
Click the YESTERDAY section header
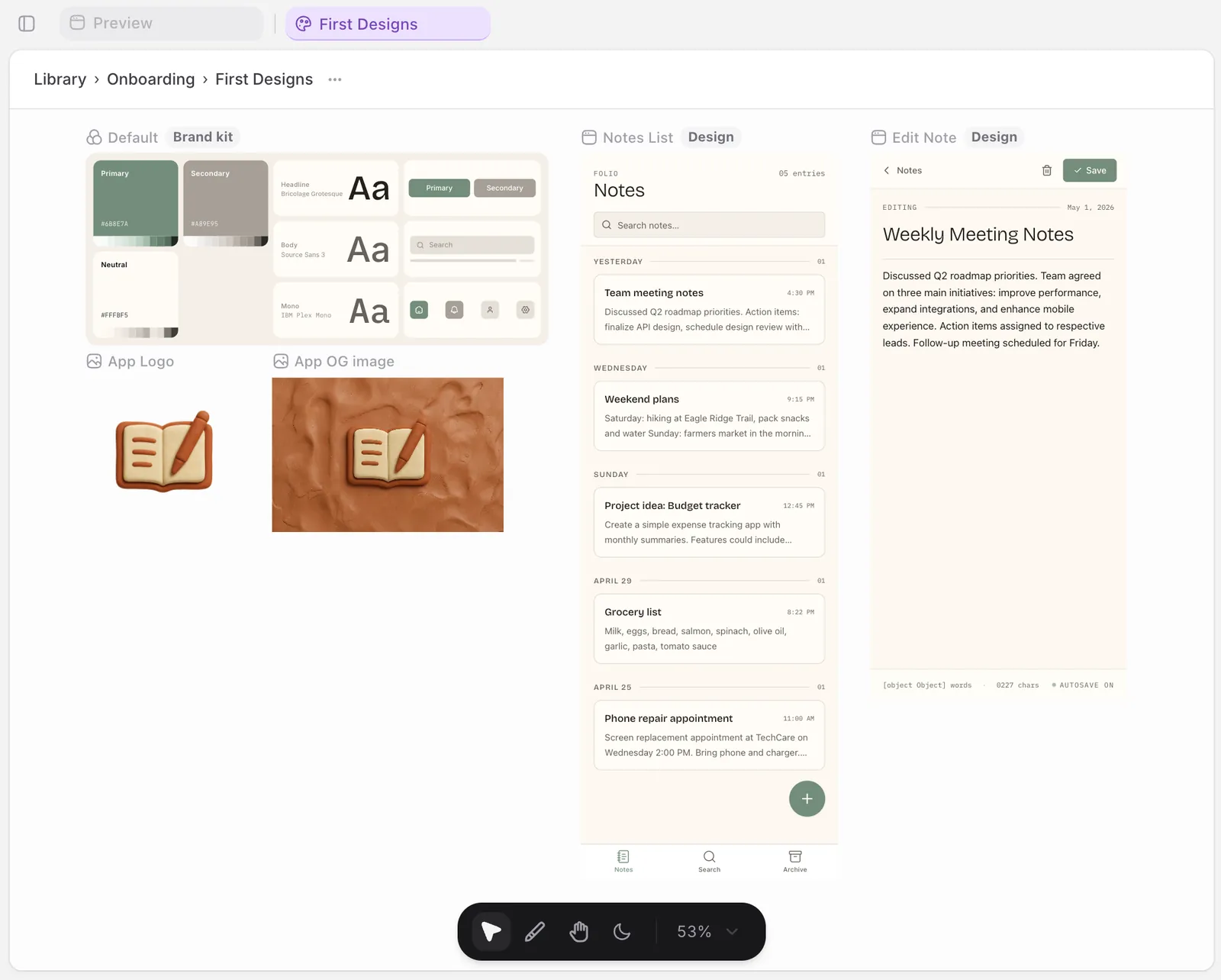(x=618, y=262)
